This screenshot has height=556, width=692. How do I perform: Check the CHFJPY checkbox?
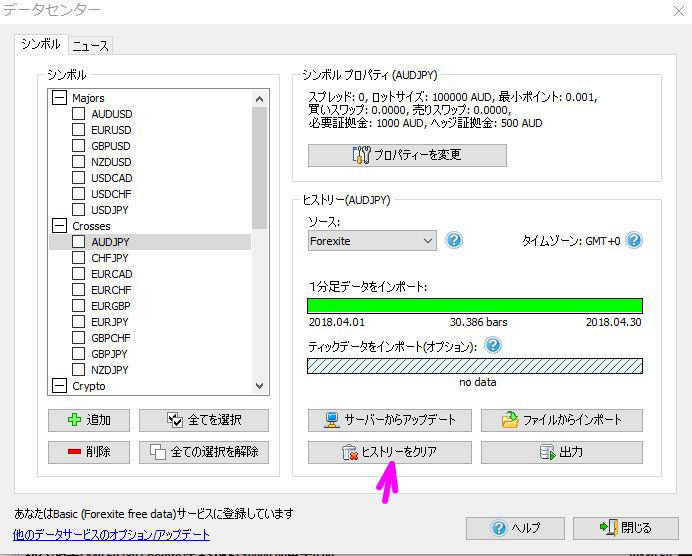coord(79,257)
